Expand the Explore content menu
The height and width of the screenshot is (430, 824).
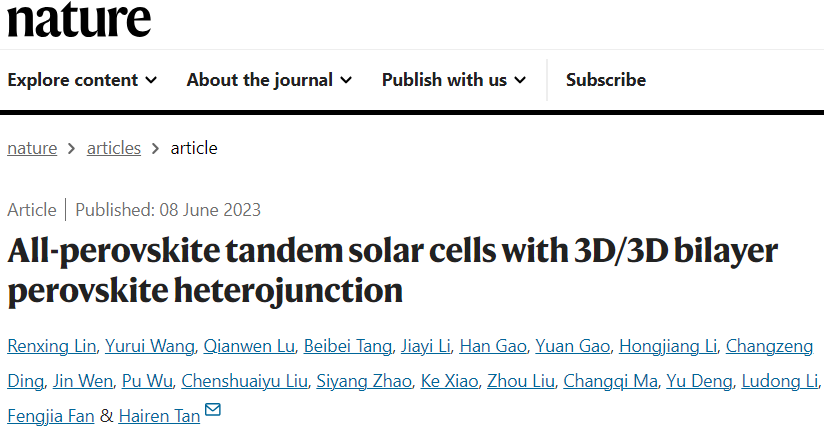click(x=82, y=80)
